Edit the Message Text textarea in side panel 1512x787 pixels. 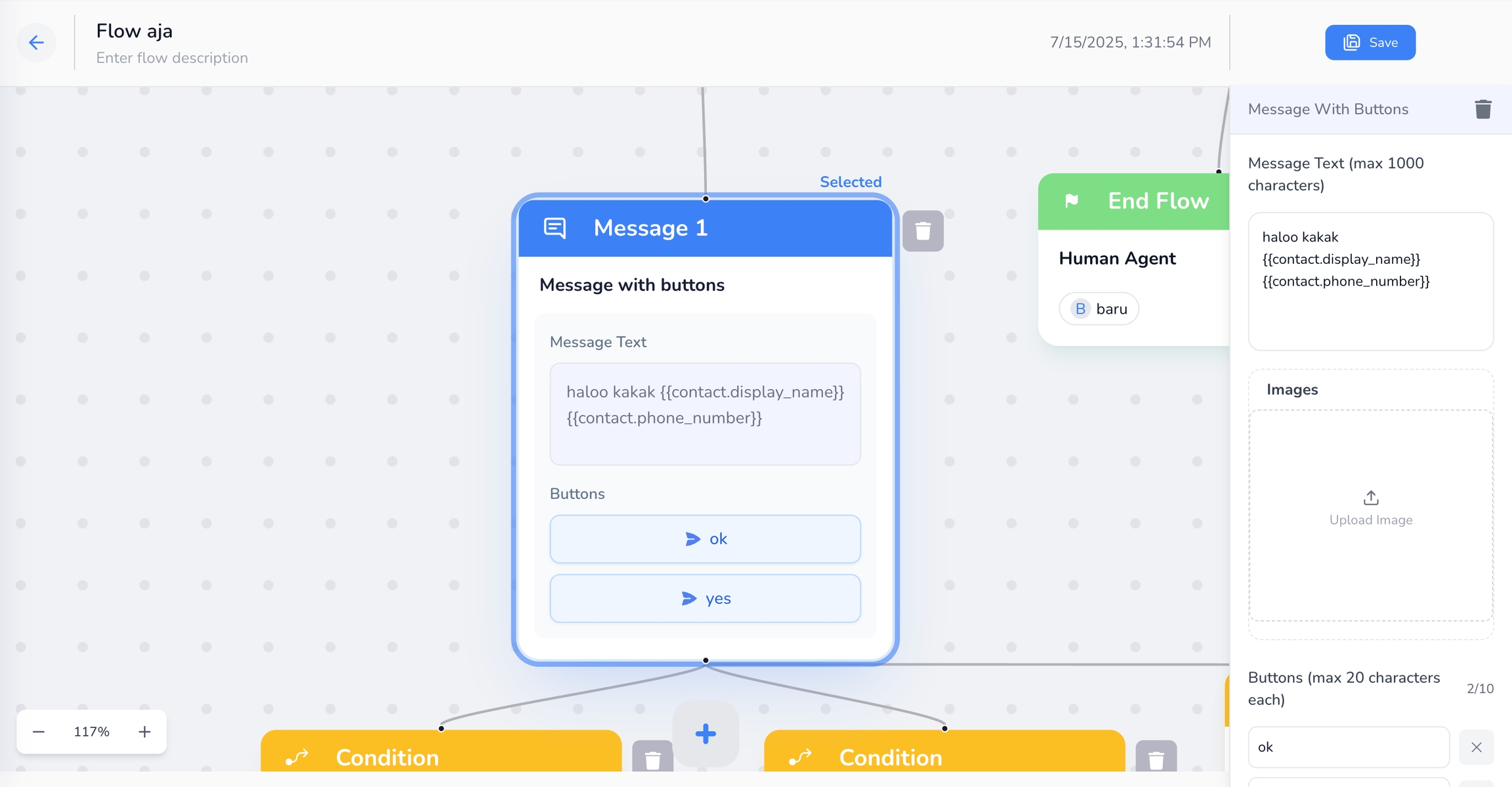pyautogui.click(x=1370, y=281)
